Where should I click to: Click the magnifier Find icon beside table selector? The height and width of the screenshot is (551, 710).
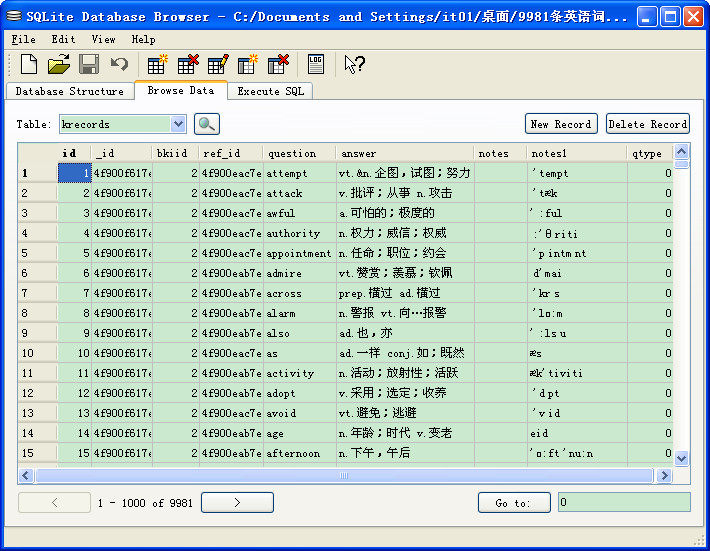pos(207,124)
